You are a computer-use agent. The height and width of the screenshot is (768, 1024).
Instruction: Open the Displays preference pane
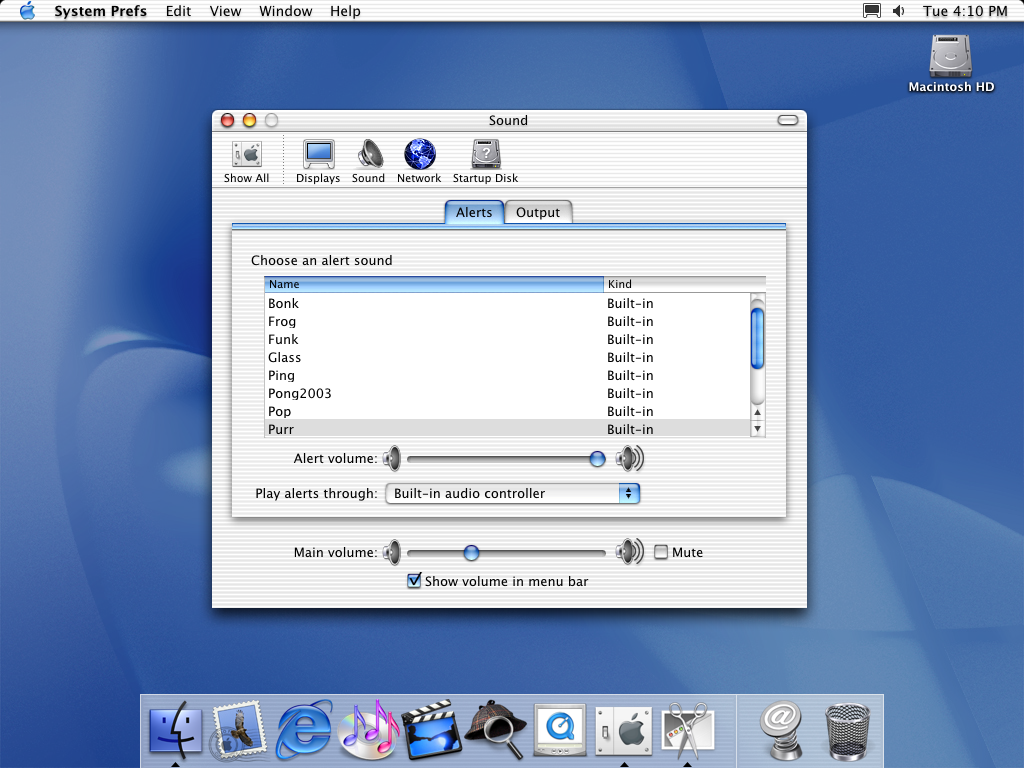tap(318, 160)
